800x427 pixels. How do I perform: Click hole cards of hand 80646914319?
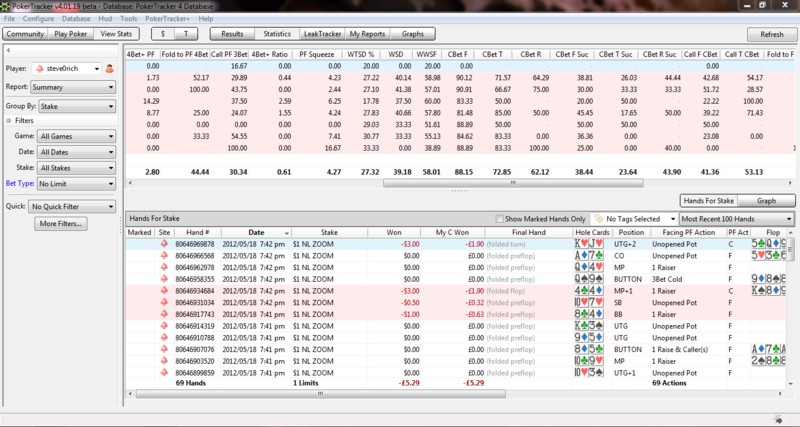(x=589, y=326)
